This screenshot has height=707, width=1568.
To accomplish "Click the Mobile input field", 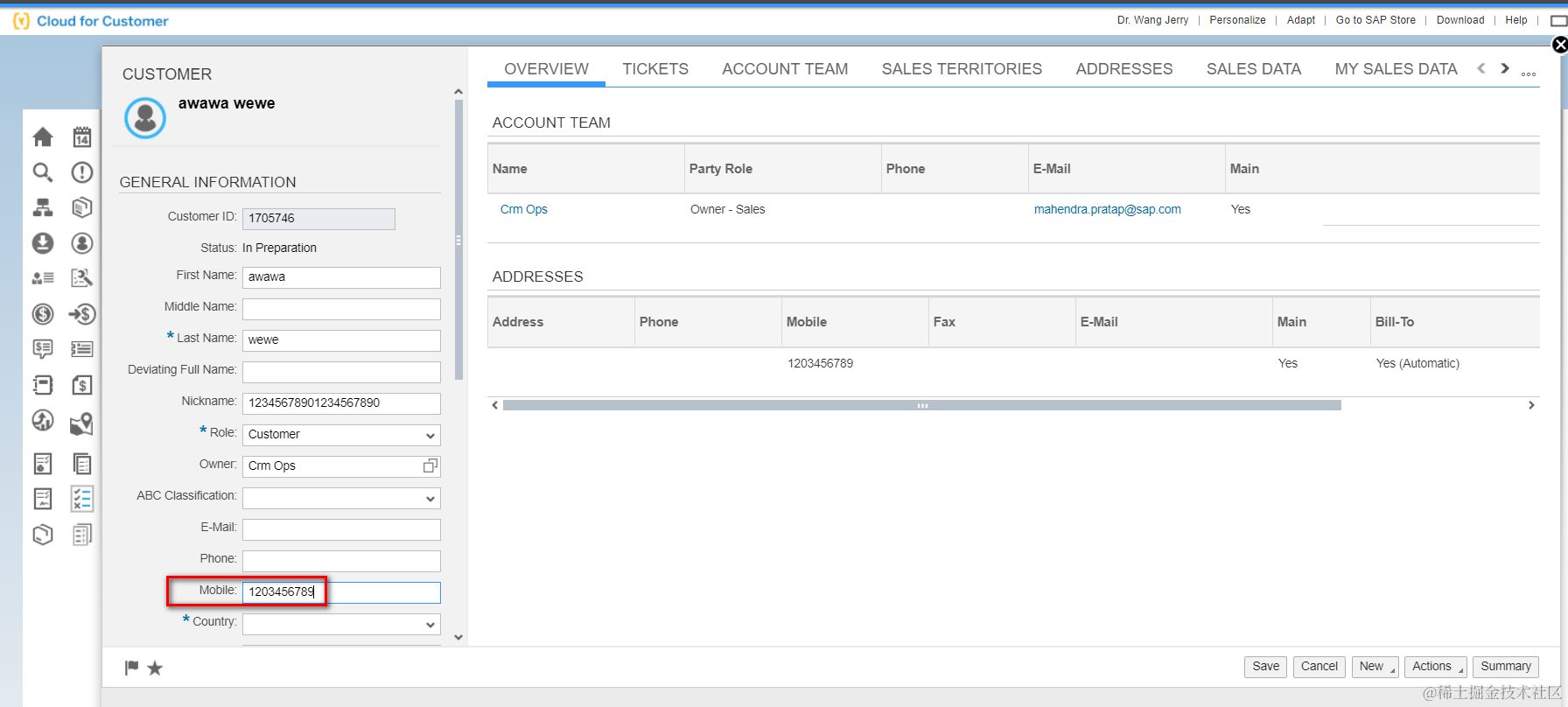I will [341, 592].
